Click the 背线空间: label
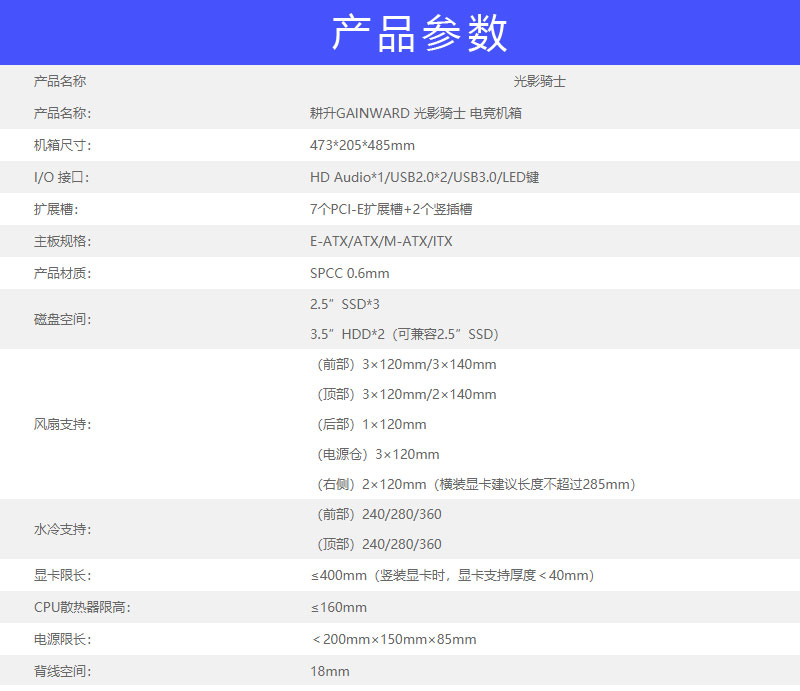 (x=62, y=672)
